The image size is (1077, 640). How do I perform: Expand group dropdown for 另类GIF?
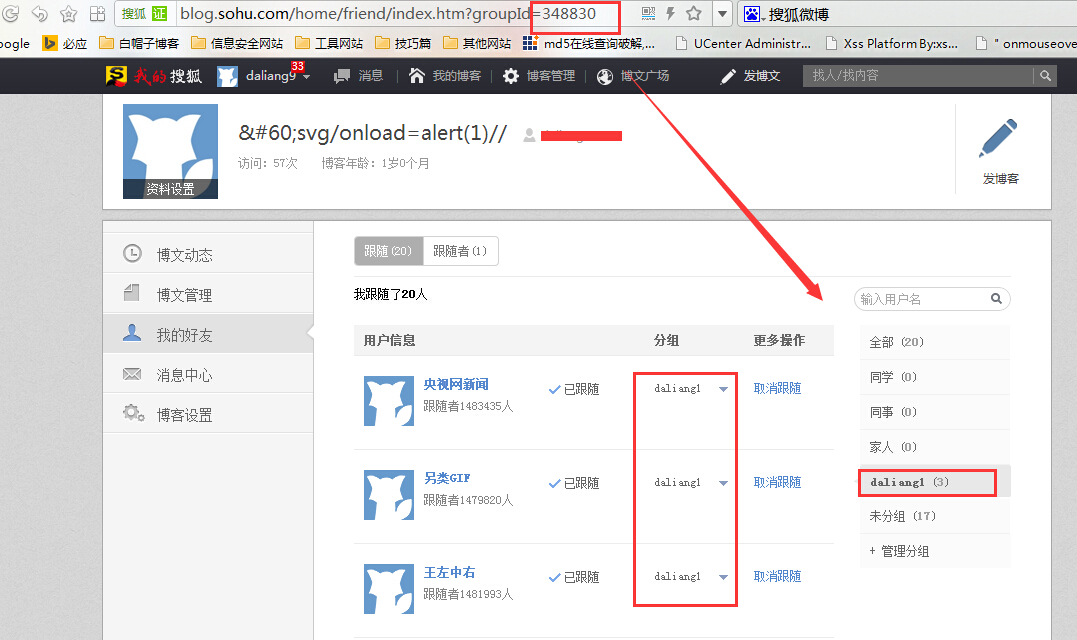(723, 483)
